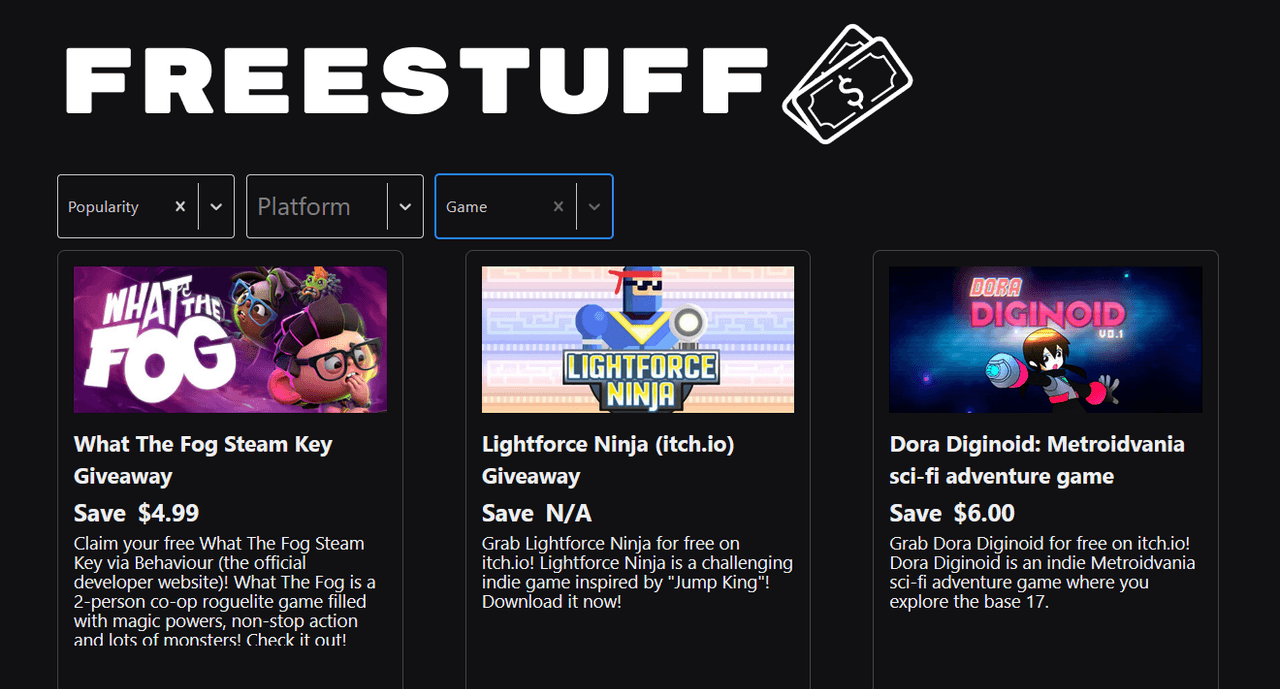Click the FREESTUFF site heading
Screen dimensions: 1280x689
coord(417,81)
